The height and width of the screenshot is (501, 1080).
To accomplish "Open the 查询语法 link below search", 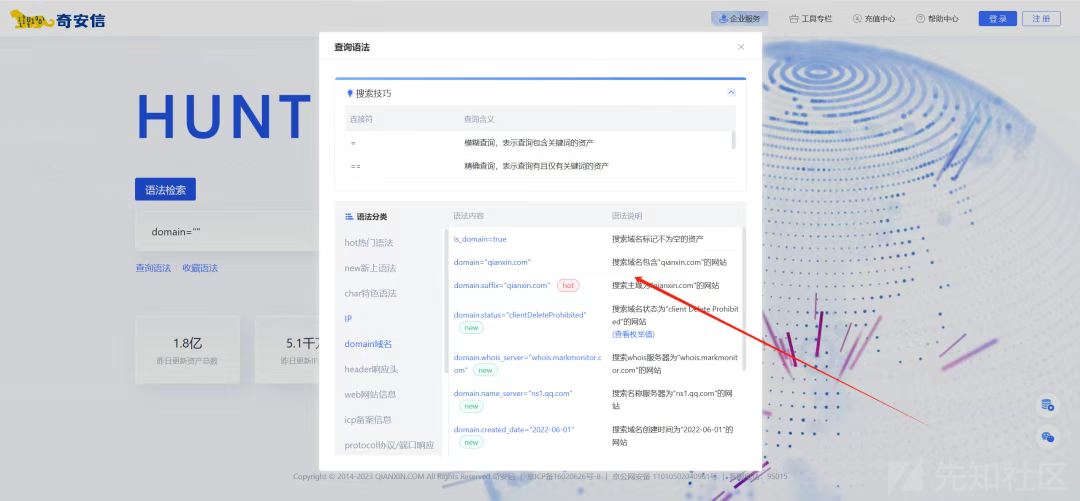I will coord(153,268).
